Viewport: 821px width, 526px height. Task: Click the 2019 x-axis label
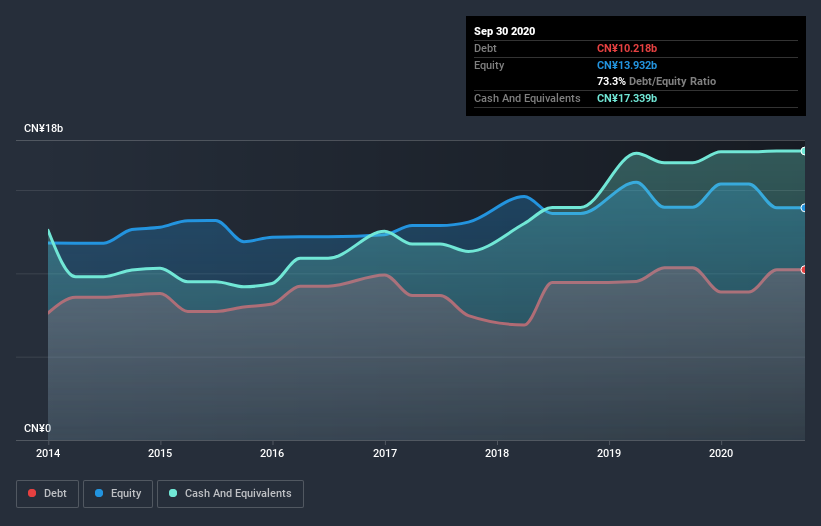[608, 453]
